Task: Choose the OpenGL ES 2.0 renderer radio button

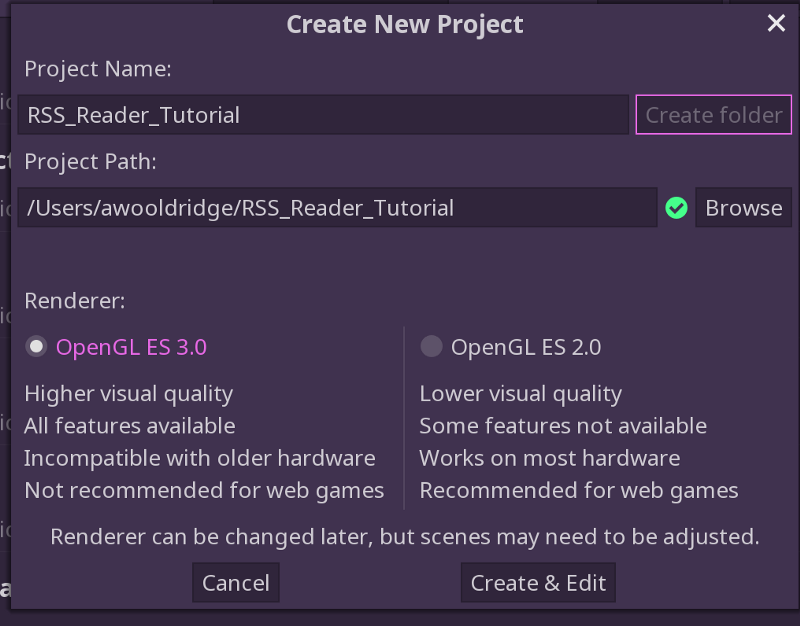Action: pos(431,347)
